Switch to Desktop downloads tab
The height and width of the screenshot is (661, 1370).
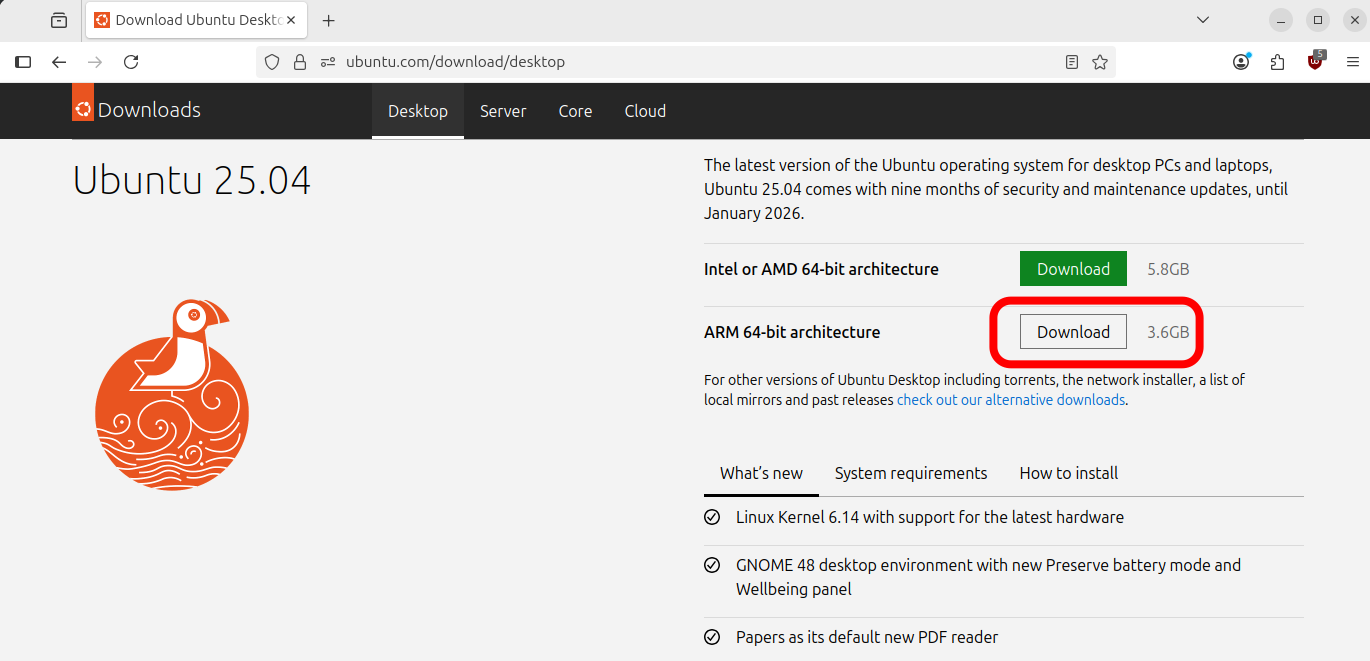pos(418,111)
